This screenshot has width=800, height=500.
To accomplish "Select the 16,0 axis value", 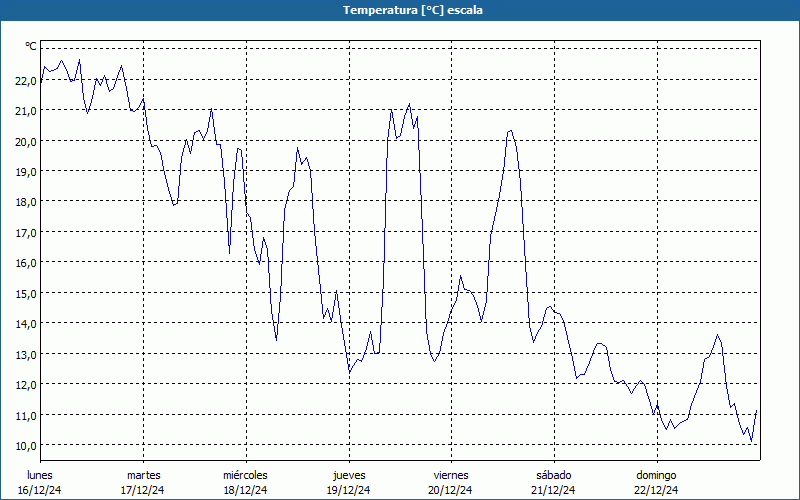I will [x=26, y=263].
